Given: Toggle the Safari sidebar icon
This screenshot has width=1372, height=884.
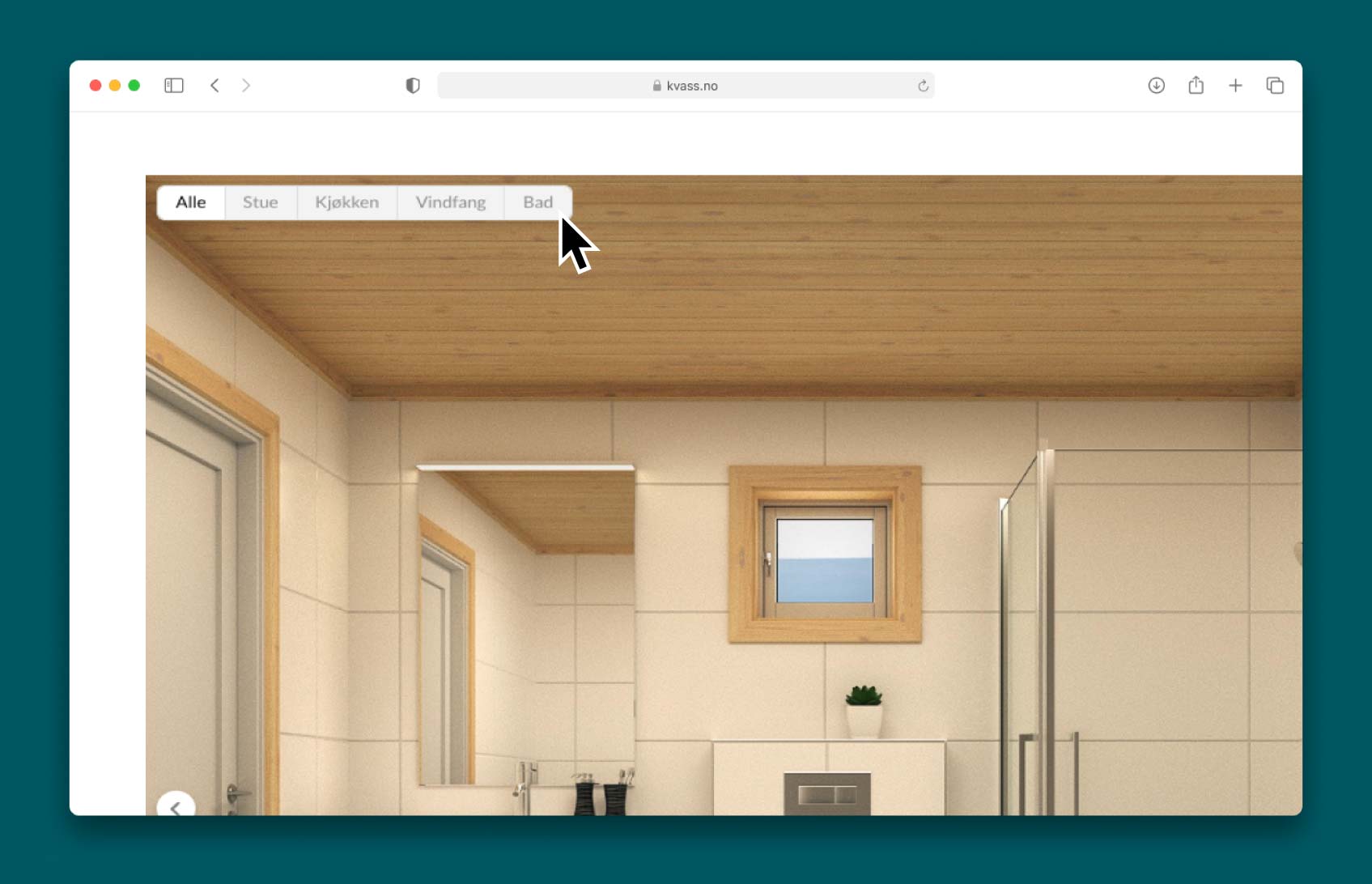Looking at the screenshot, I should point(174,86).
